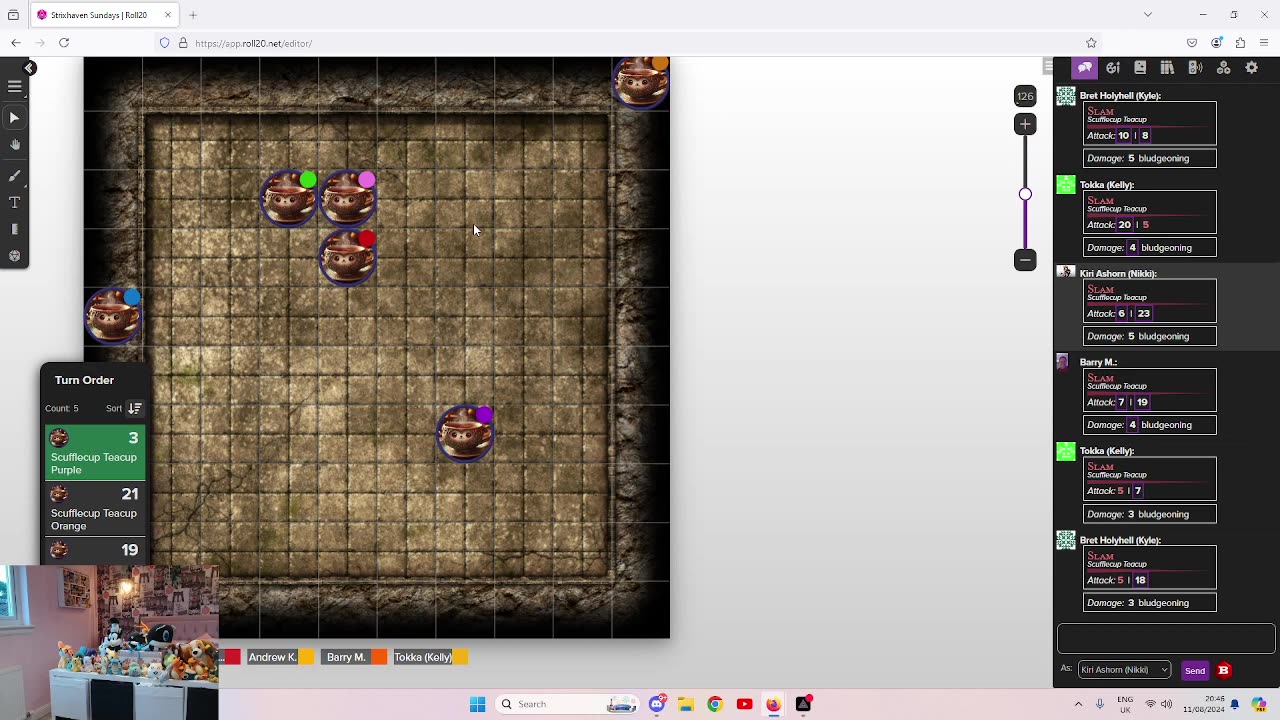1280x720 pixels.
Task: Select the purple-marked teacup token
Action: pyautogui.click(x=465, y=433)
